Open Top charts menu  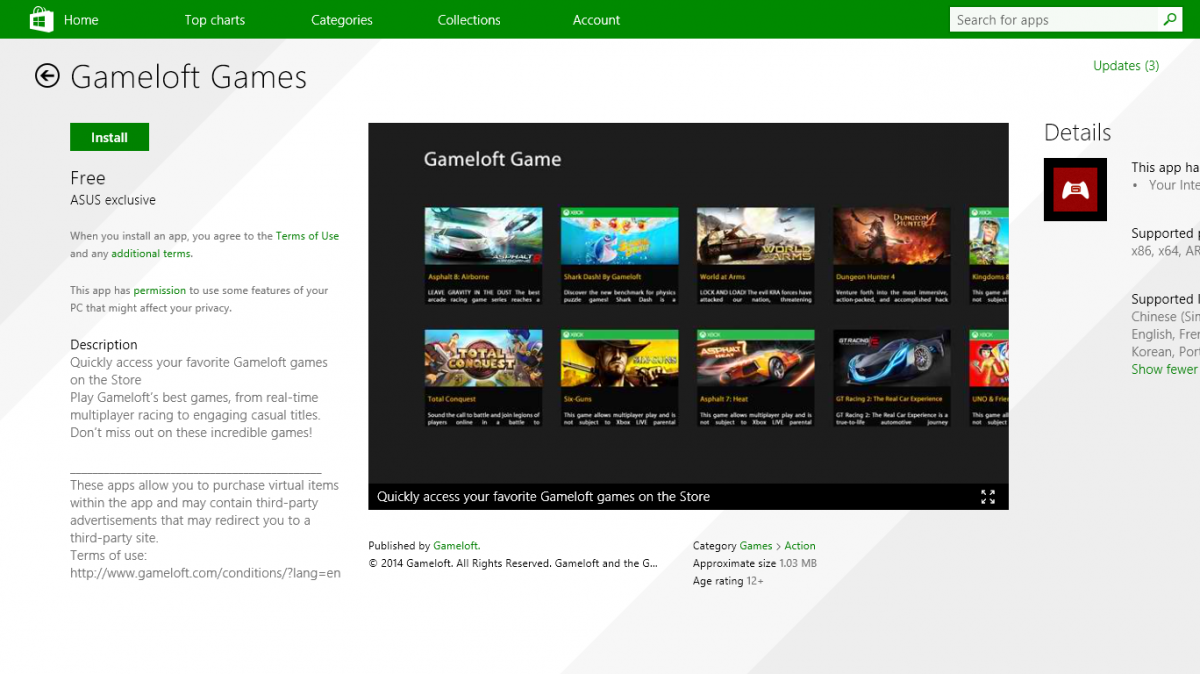point(214,20)
